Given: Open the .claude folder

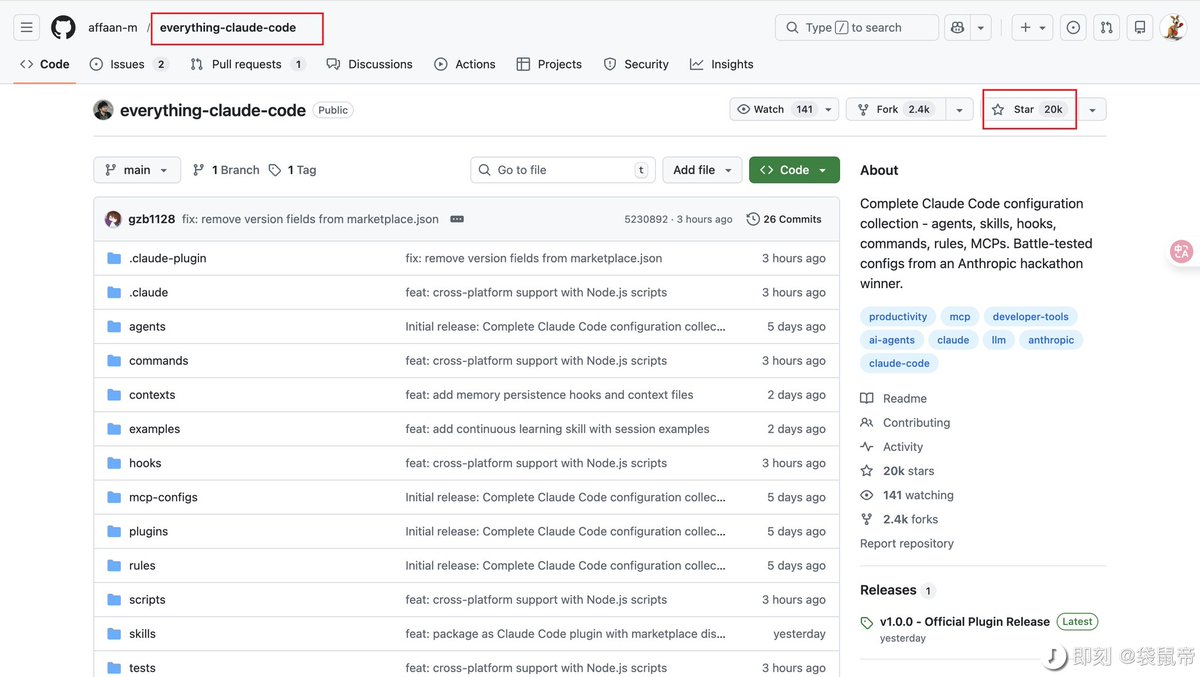Looking at the screenshot, I should (x=148, y=292).
